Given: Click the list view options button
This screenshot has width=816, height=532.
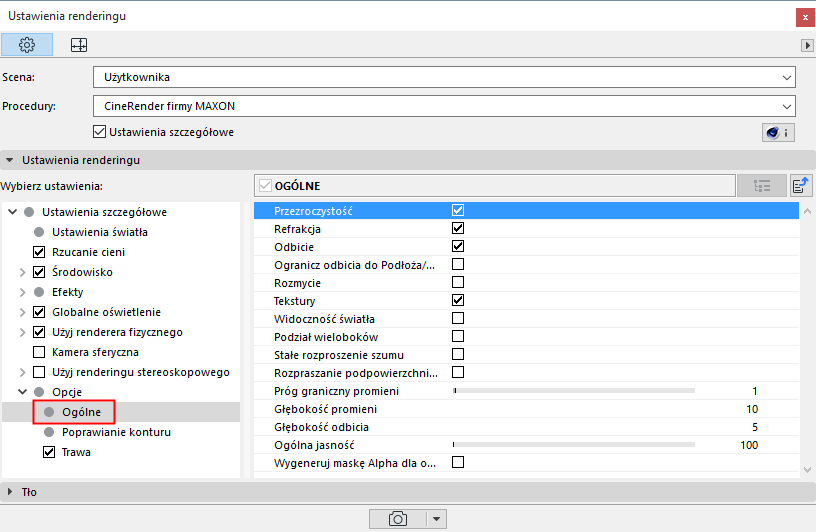Looking at the screenshot, I should 762,186.
